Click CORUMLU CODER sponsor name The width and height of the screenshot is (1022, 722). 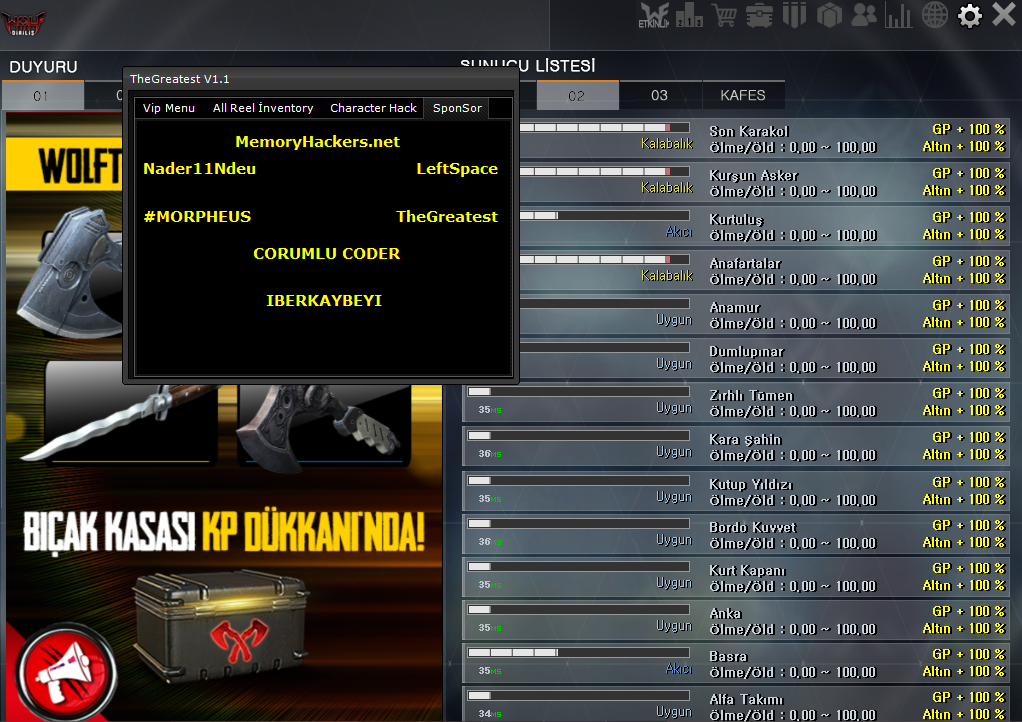327,254
